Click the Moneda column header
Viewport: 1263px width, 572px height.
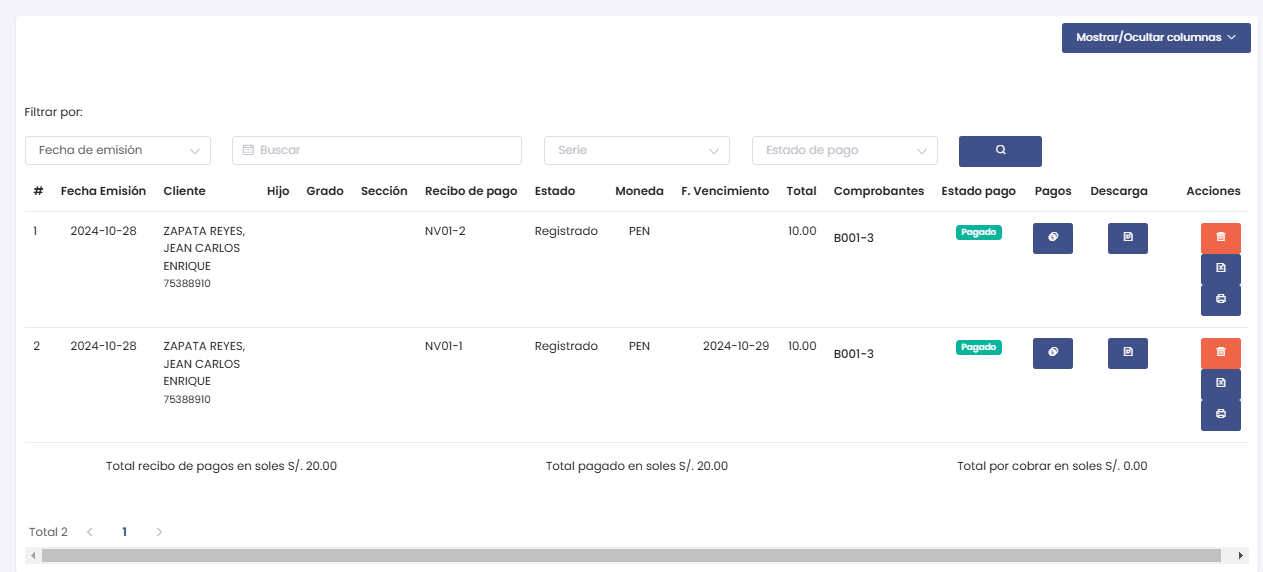[639, 191]
